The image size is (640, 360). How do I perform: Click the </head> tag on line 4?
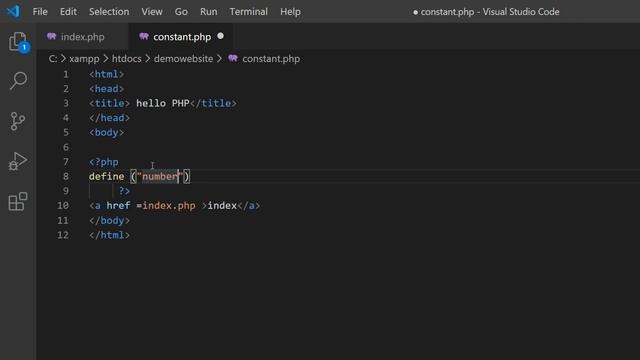(109, 118)
